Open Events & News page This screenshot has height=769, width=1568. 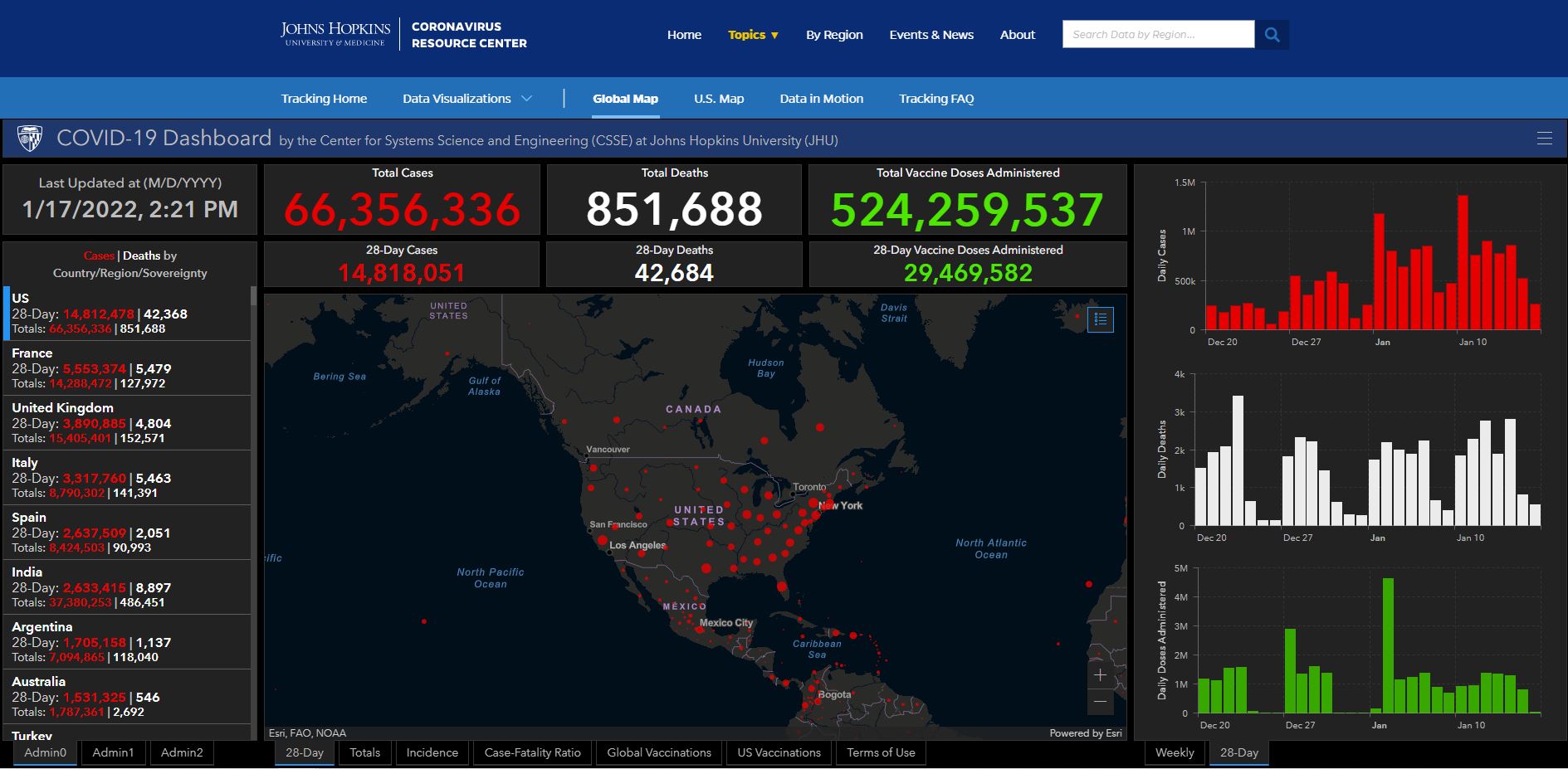(931, 35)
